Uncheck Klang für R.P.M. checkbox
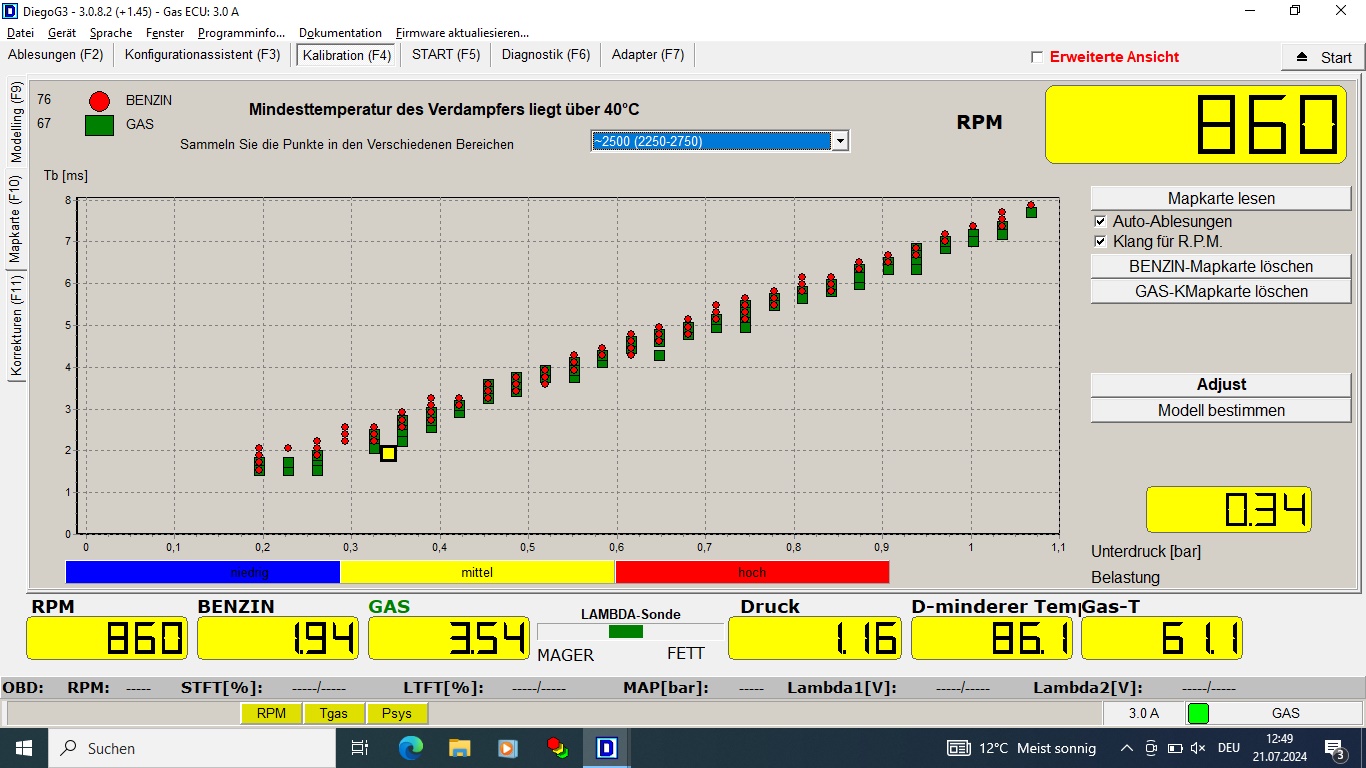1366x768 pixels. pyautogui.click(x=1101, y=241)
